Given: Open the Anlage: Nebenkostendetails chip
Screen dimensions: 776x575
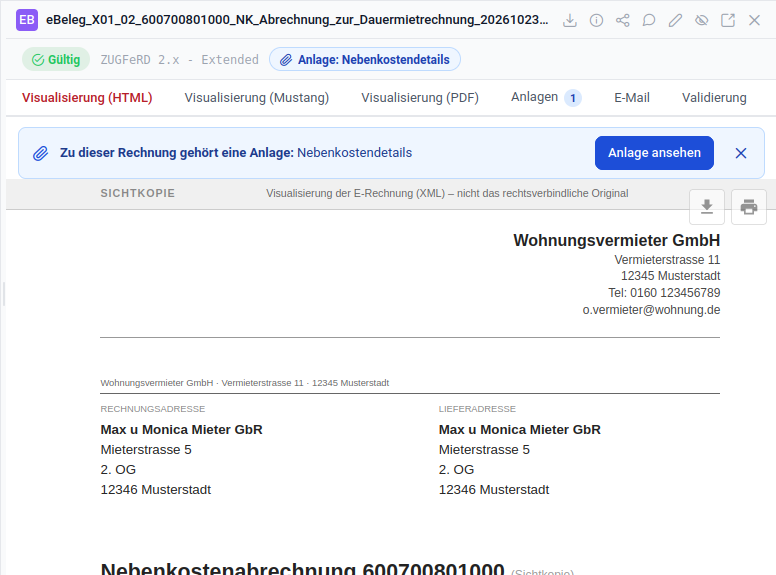Looking at the screenshot, I should click(365, 59).
